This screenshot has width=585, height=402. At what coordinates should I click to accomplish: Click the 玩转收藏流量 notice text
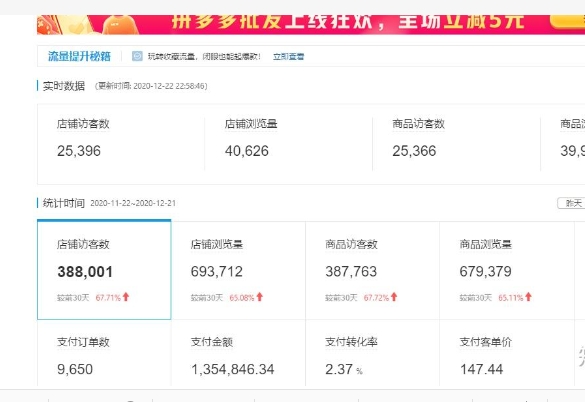point(204,57)
